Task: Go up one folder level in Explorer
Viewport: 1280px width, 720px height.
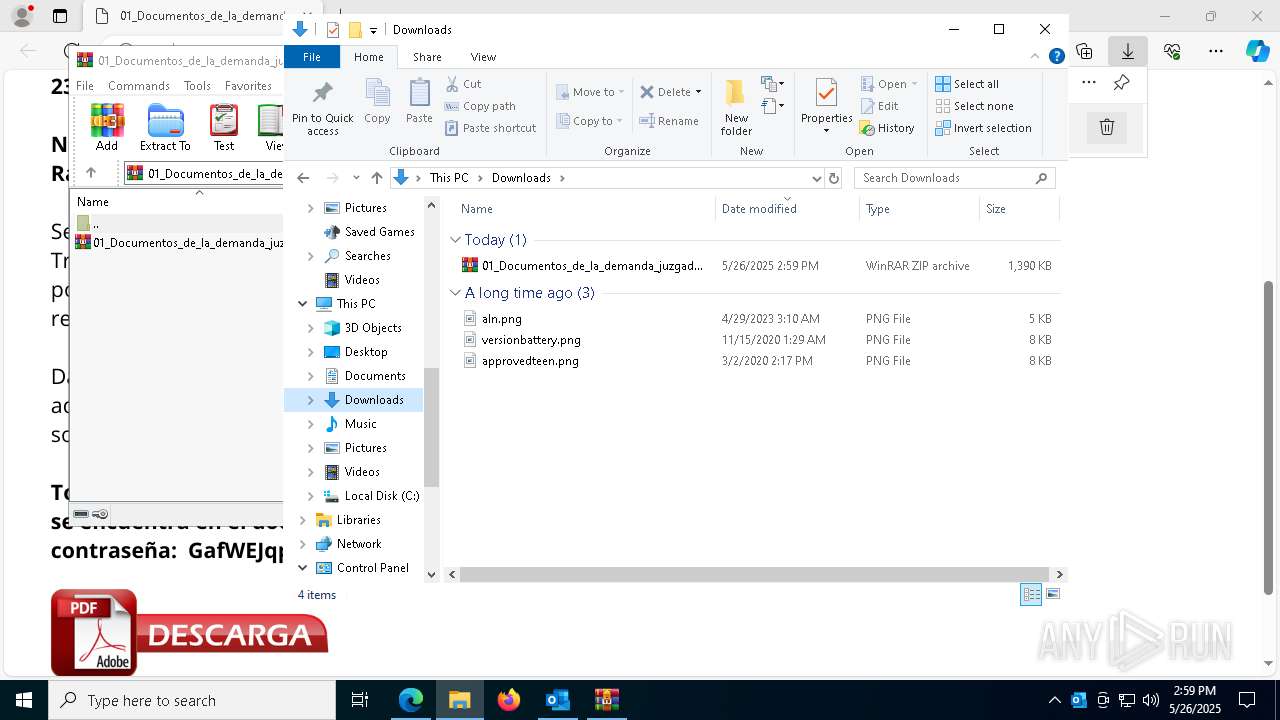Action: coord(376,178)
